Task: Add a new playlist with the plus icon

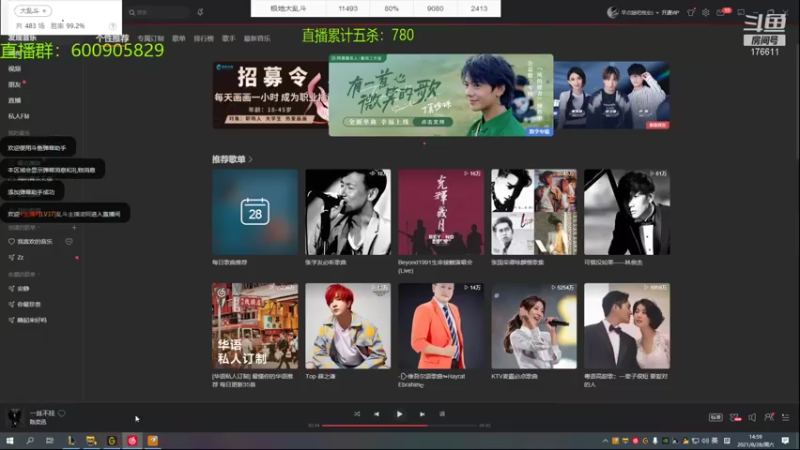Action: point(74,227)
